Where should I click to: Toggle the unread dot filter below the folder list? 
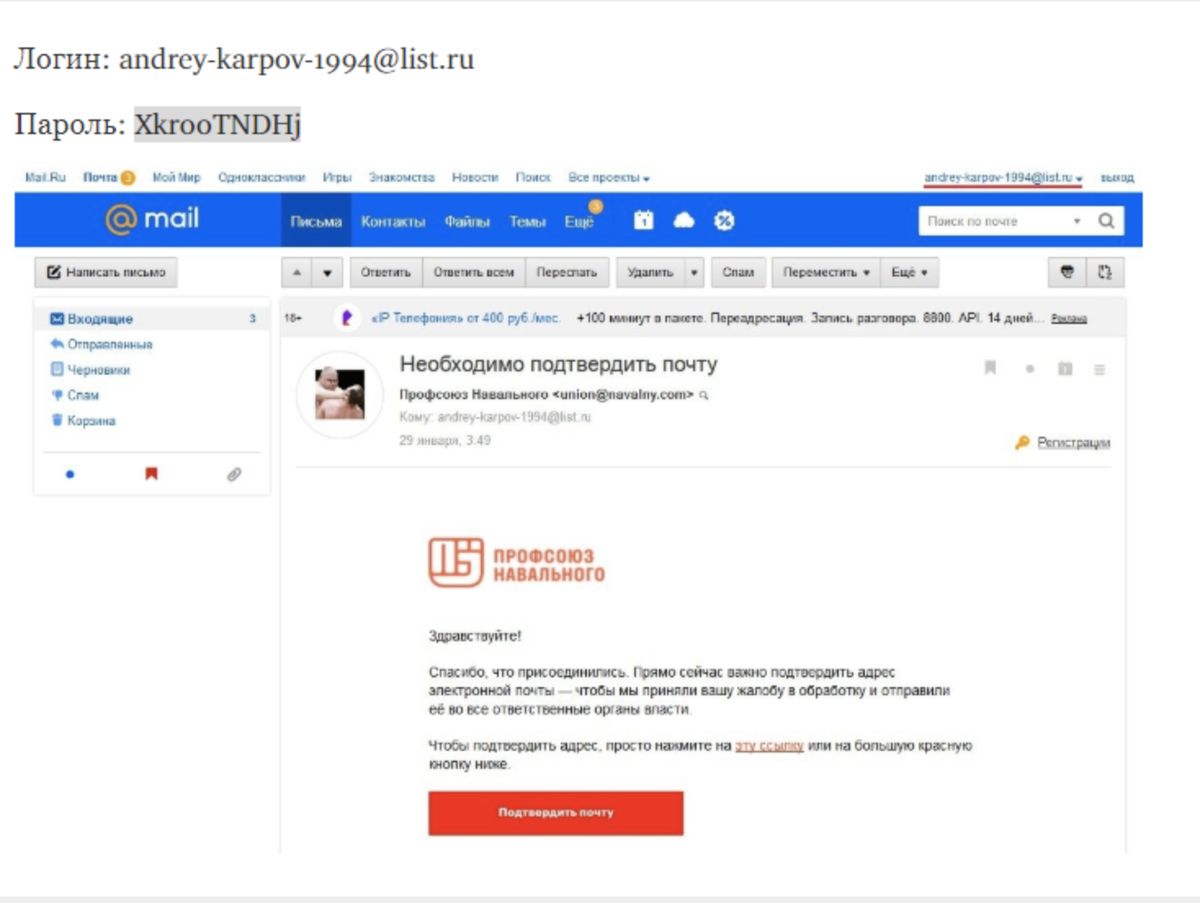click(68, 473)
